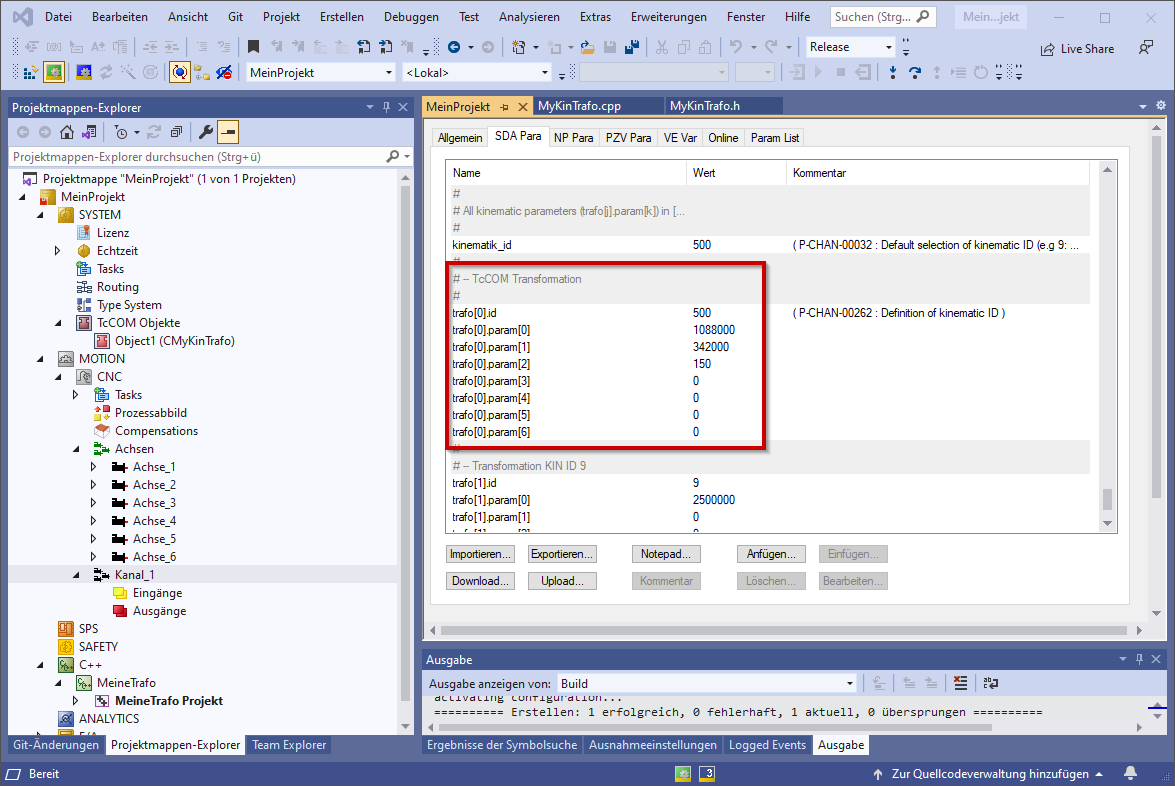Select Object1 (CMyKinTrafo) in the tree
Screen dimensions: 1175x786
pyautogui.click(x=175, y=341)
